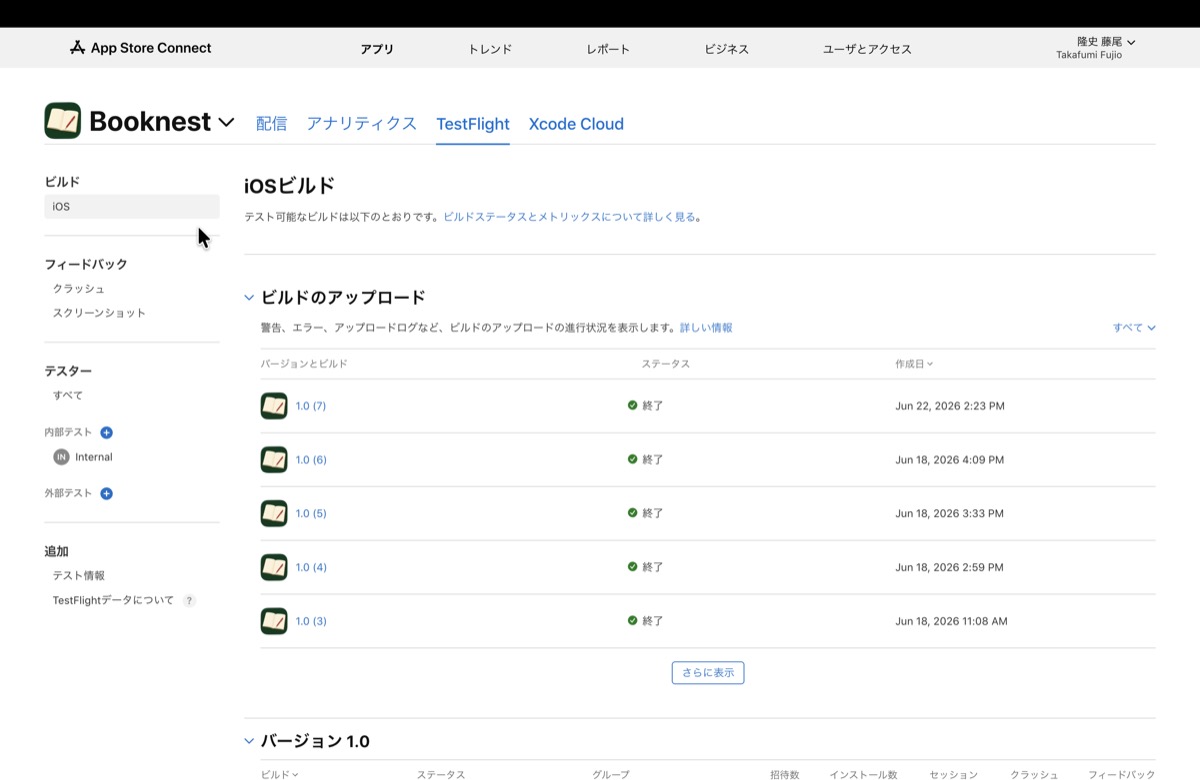The height and width of the screenshot is (780, 1200).
Task: Click the インストール数 column header
Action: (x=863, y=775)
